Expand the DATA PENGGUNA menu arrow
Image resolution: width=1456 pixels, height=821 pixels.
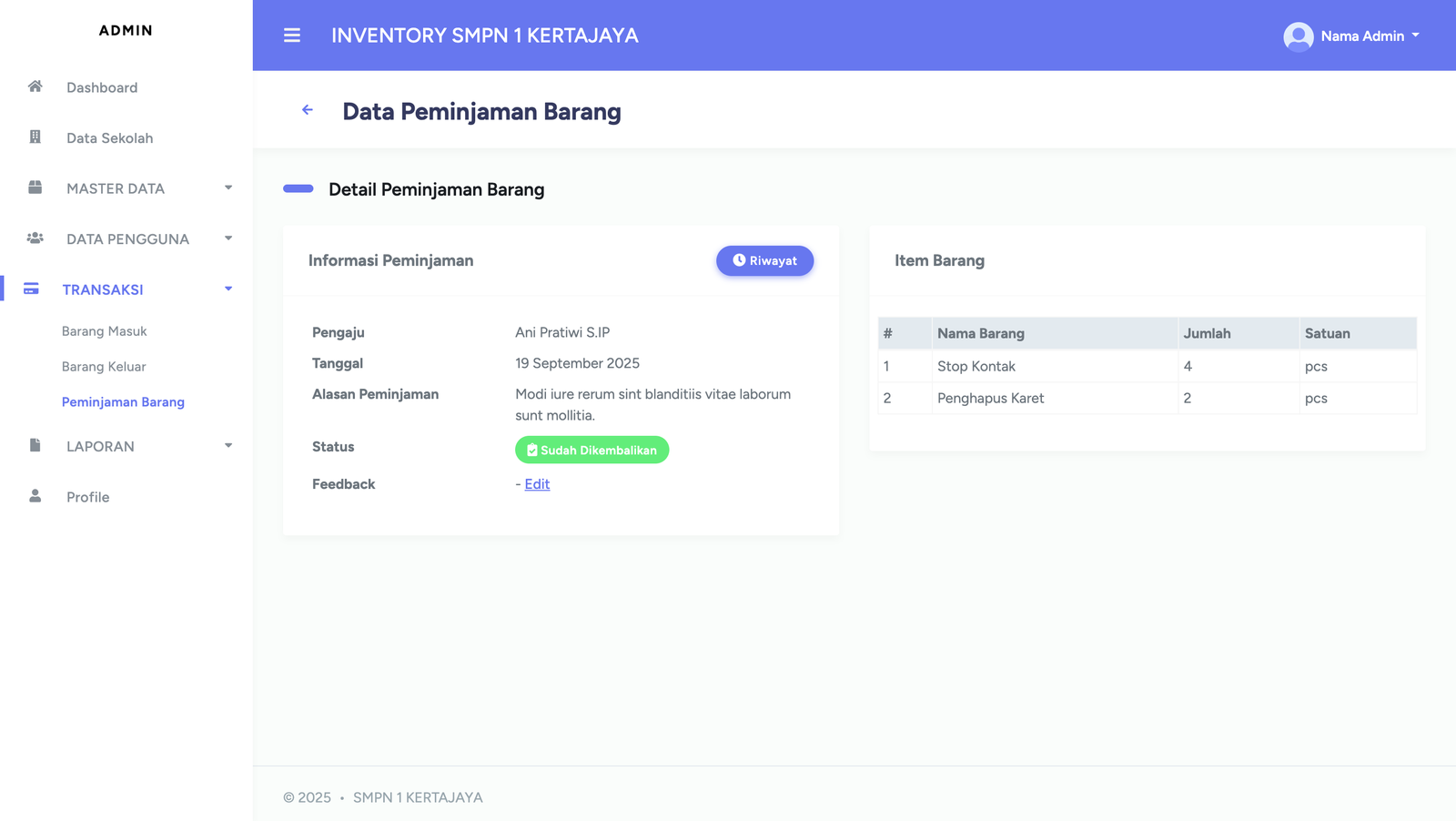(228, 238)
